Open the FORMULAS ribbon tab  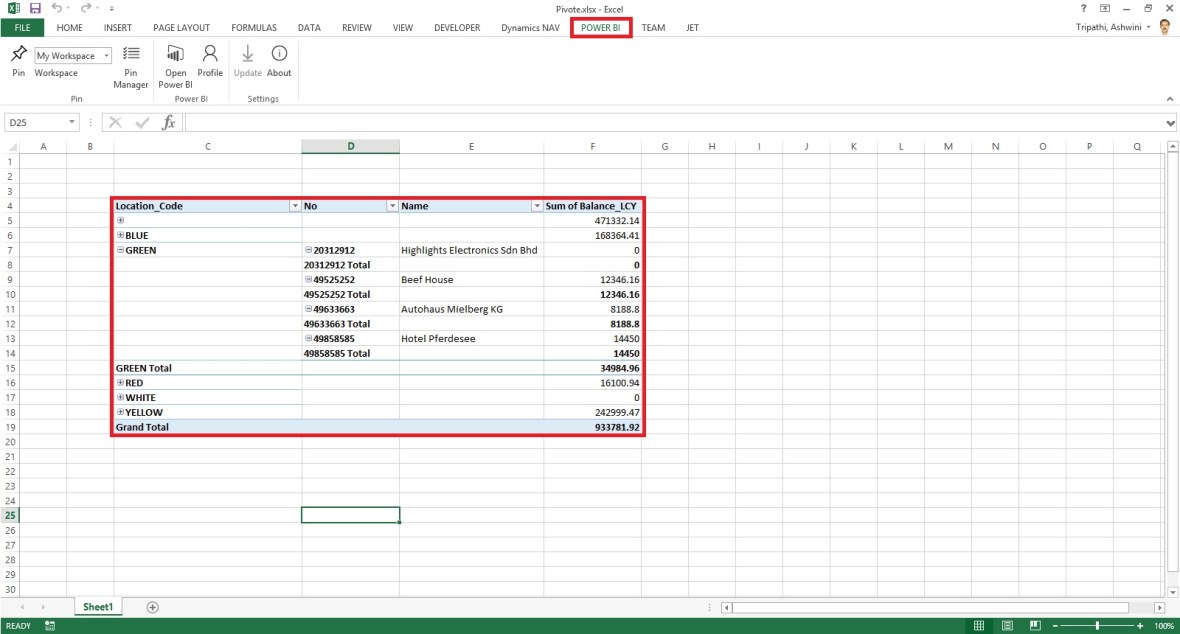point(254,27)
